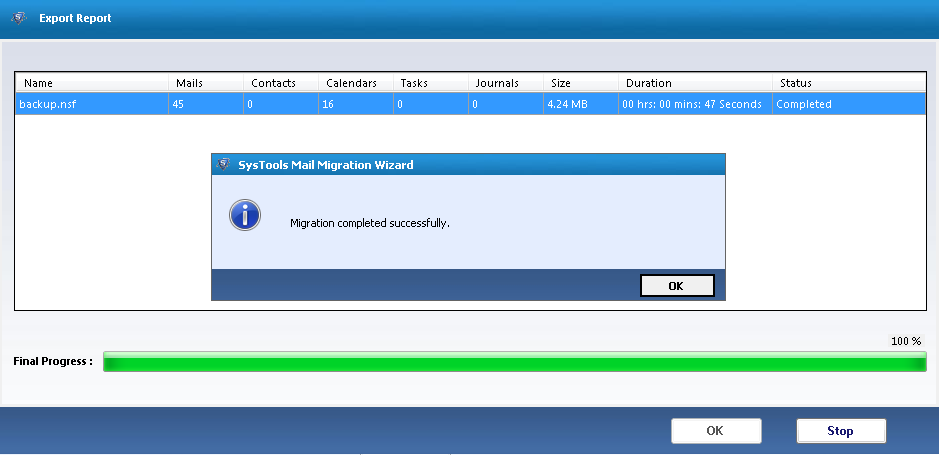Click the Calendars value 16
The width and height of the screenshot is (939, 455).
tap(328, 104)
